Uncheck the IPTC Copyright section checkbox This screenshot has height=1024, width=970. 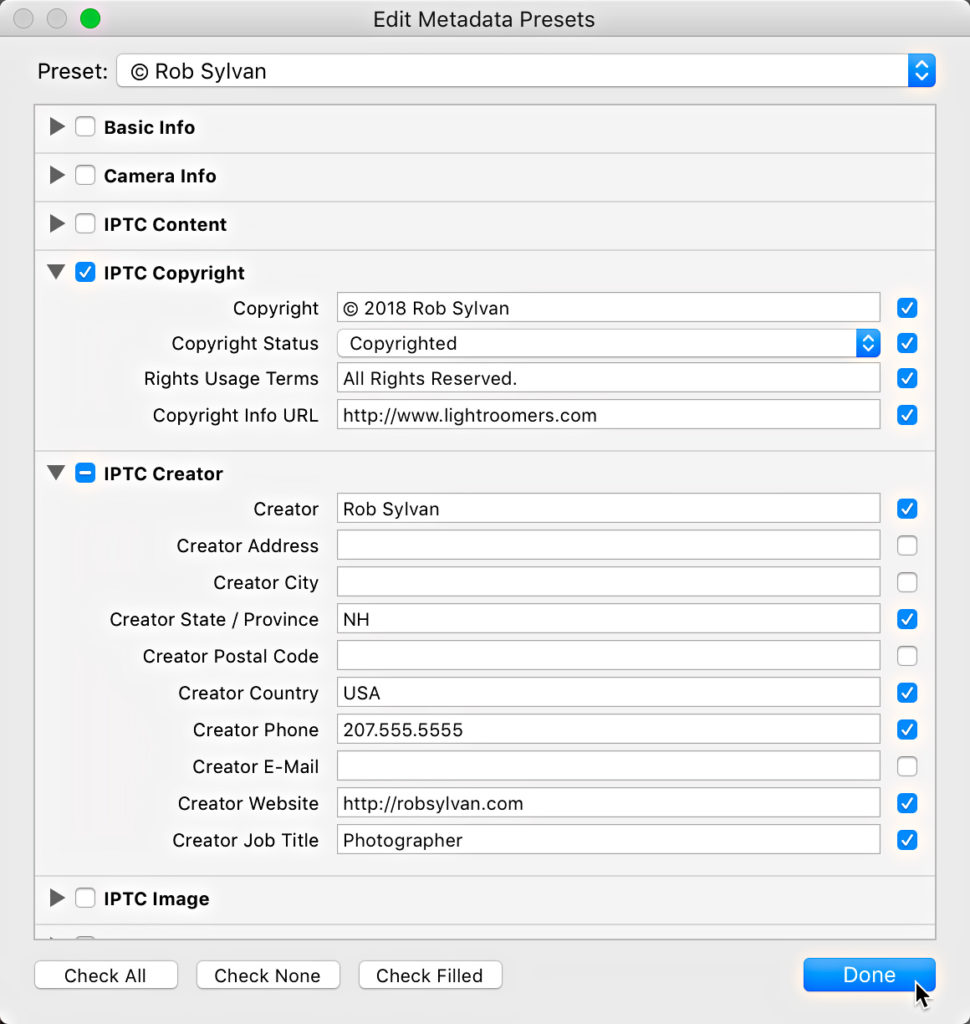point(85,272)
